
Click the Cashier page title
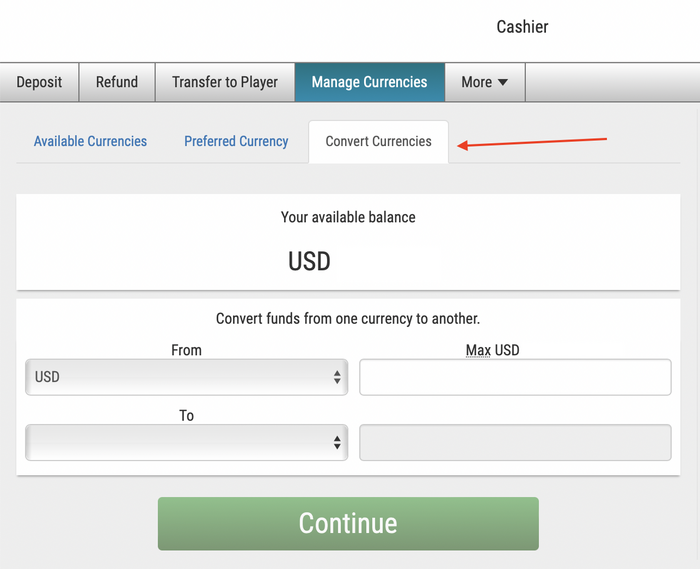(522, 27)
